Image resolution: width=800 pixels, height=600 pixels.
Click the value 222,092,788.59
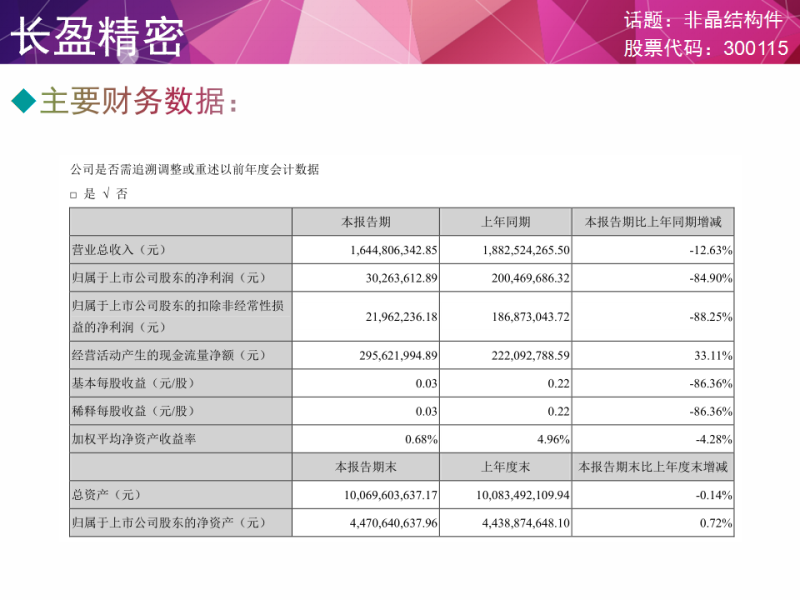point(531,356)
